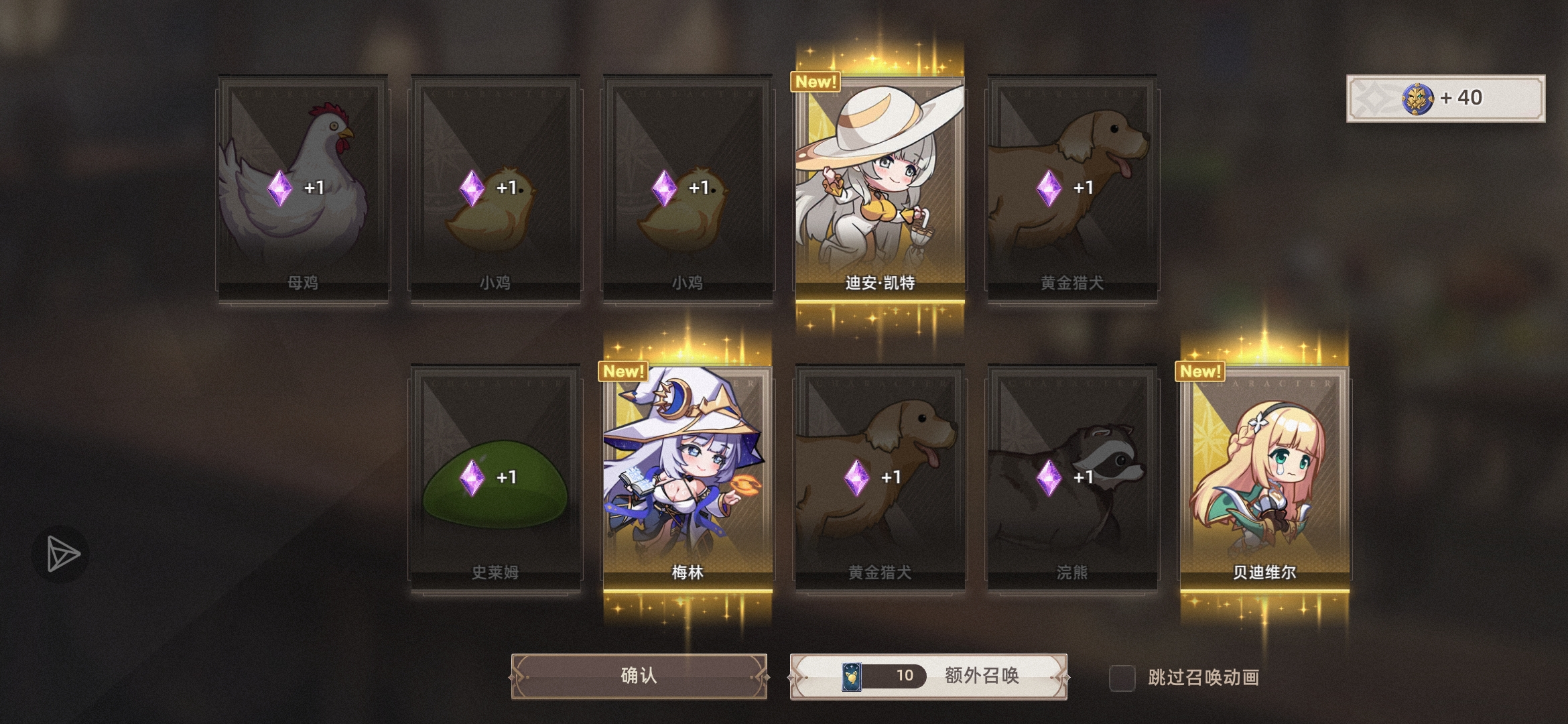The image size is (1568, 724).
Task: Click the 母鸡 hen card
Action: [x=303, y=189]
